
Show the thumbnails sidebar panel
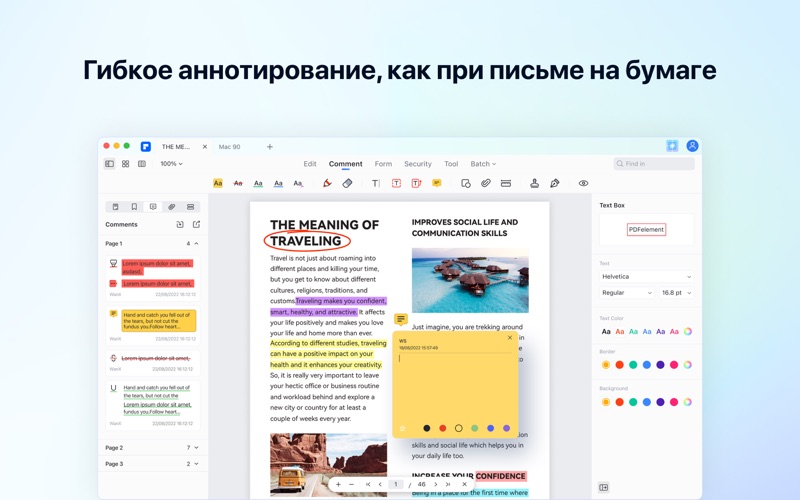pos(115,207)
